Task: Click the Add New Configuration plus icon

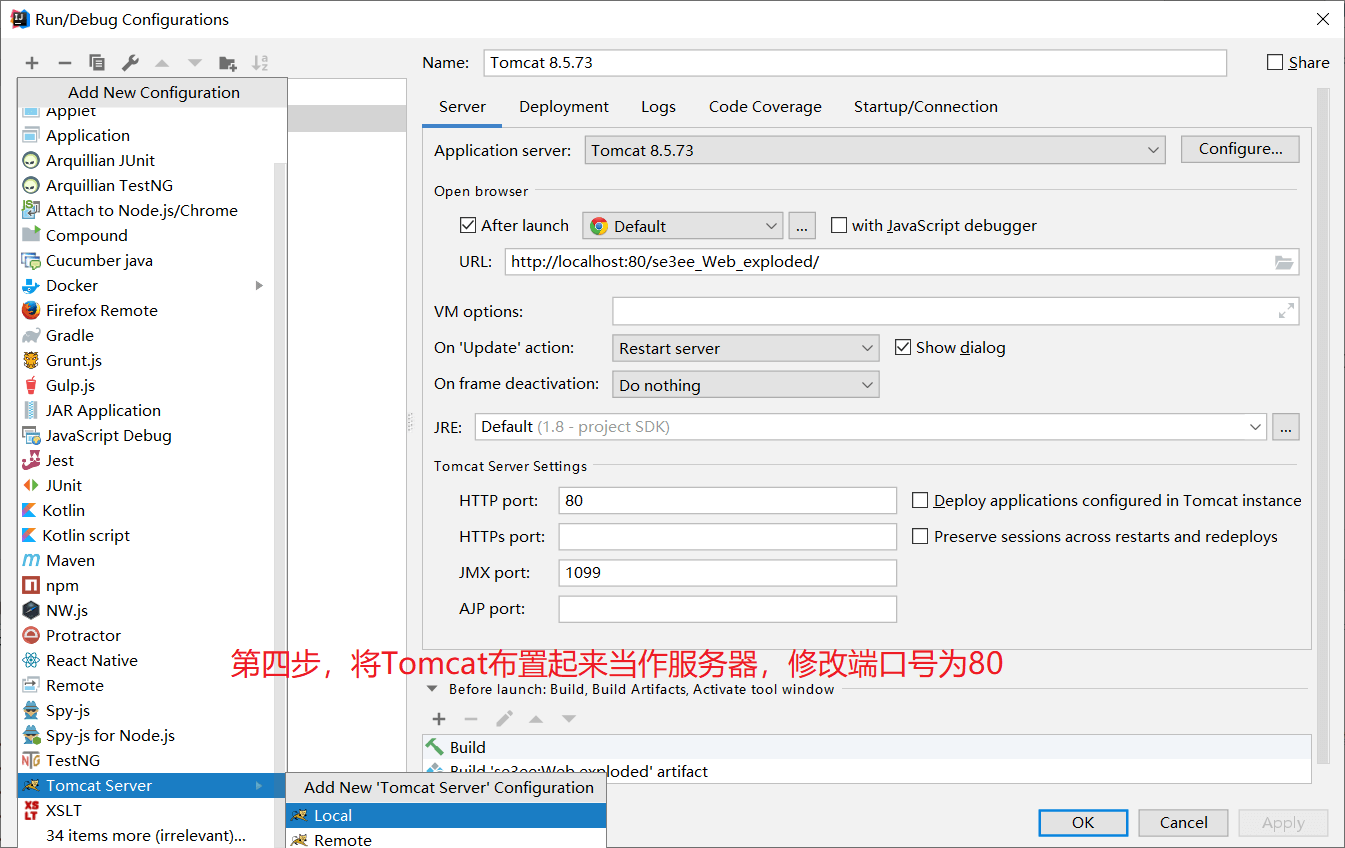Action: [x=32, y=63]
